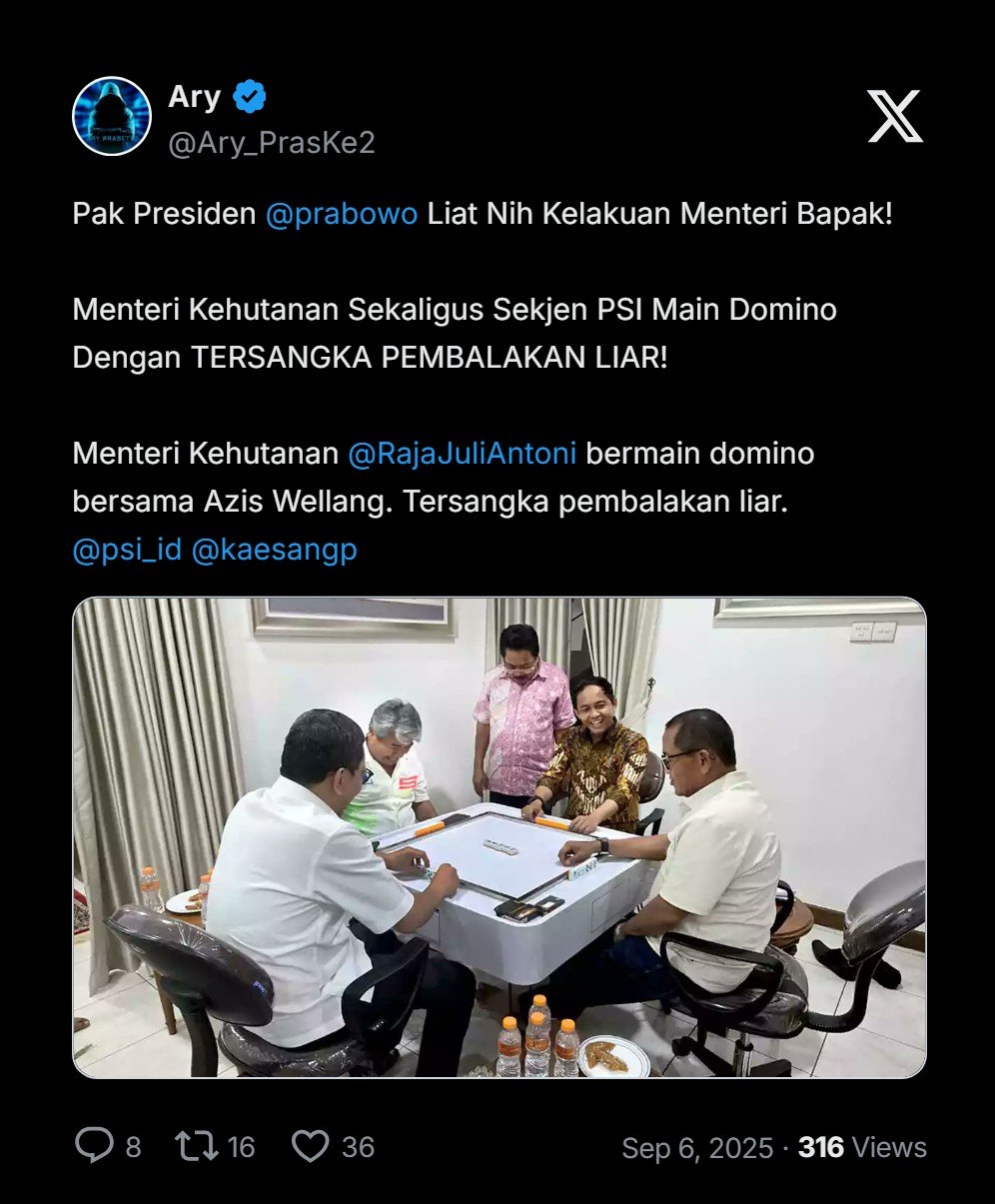Screen dimensions: 995x1204
Task: Click the 'Pak Presiden' opening text
Action: [x=164, y=214]
